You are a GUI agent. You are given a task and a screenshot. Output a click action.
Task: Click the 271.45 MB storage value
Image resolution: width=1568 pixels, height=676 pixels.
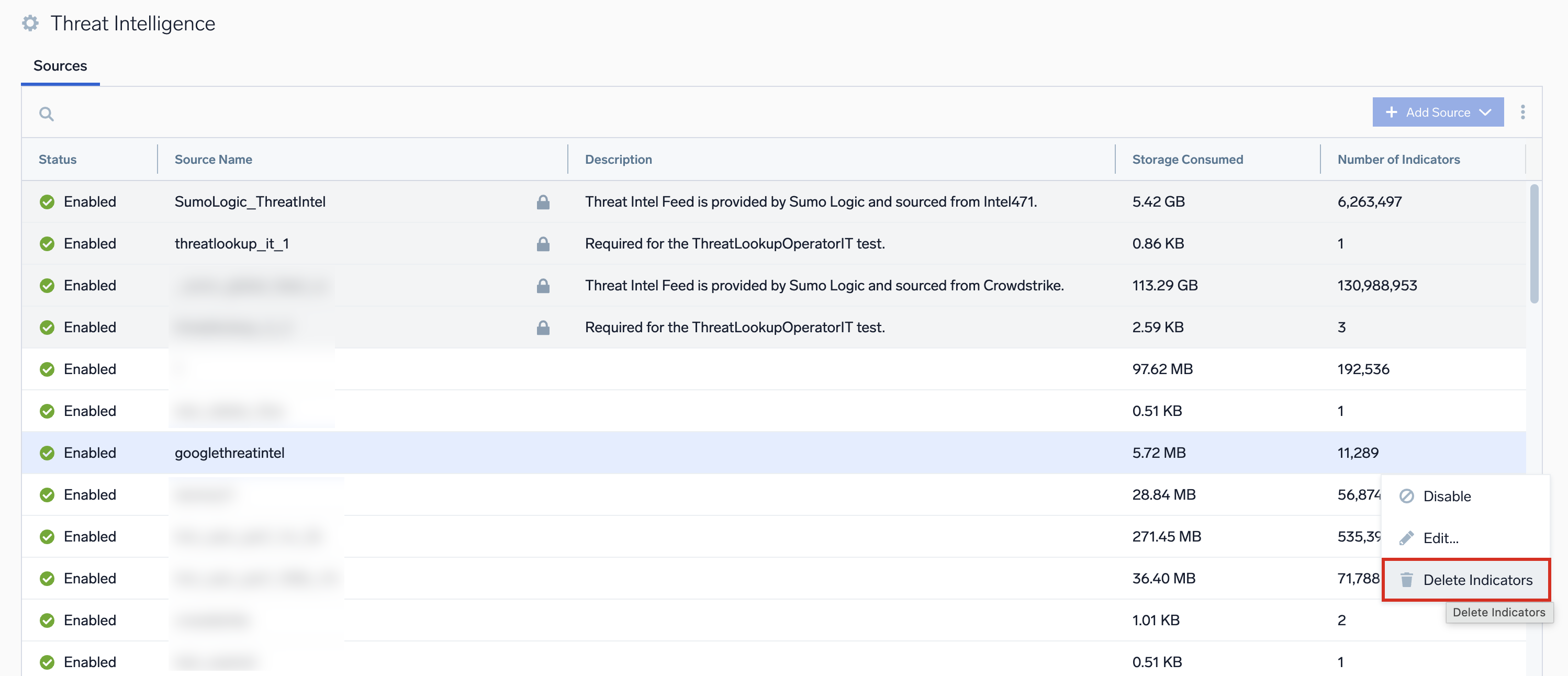point(1167,537)
